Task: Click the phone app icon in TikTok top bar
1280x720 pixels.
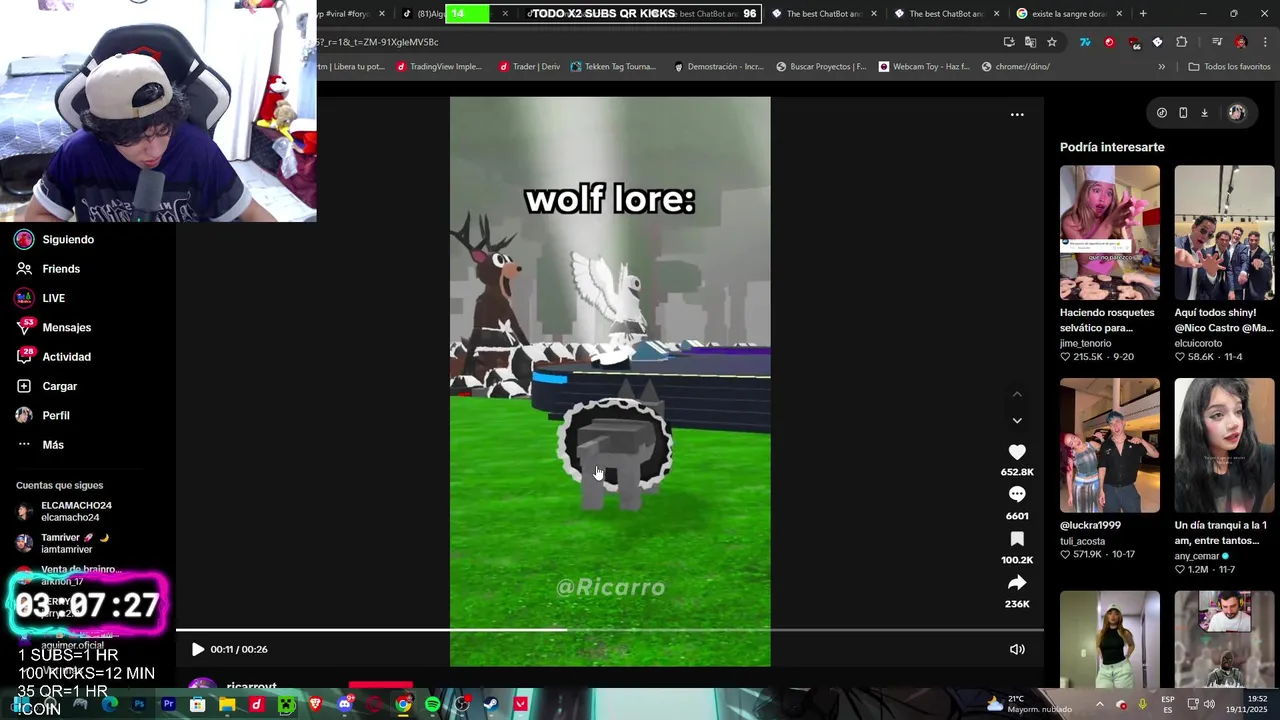Action: (1183, 113)
